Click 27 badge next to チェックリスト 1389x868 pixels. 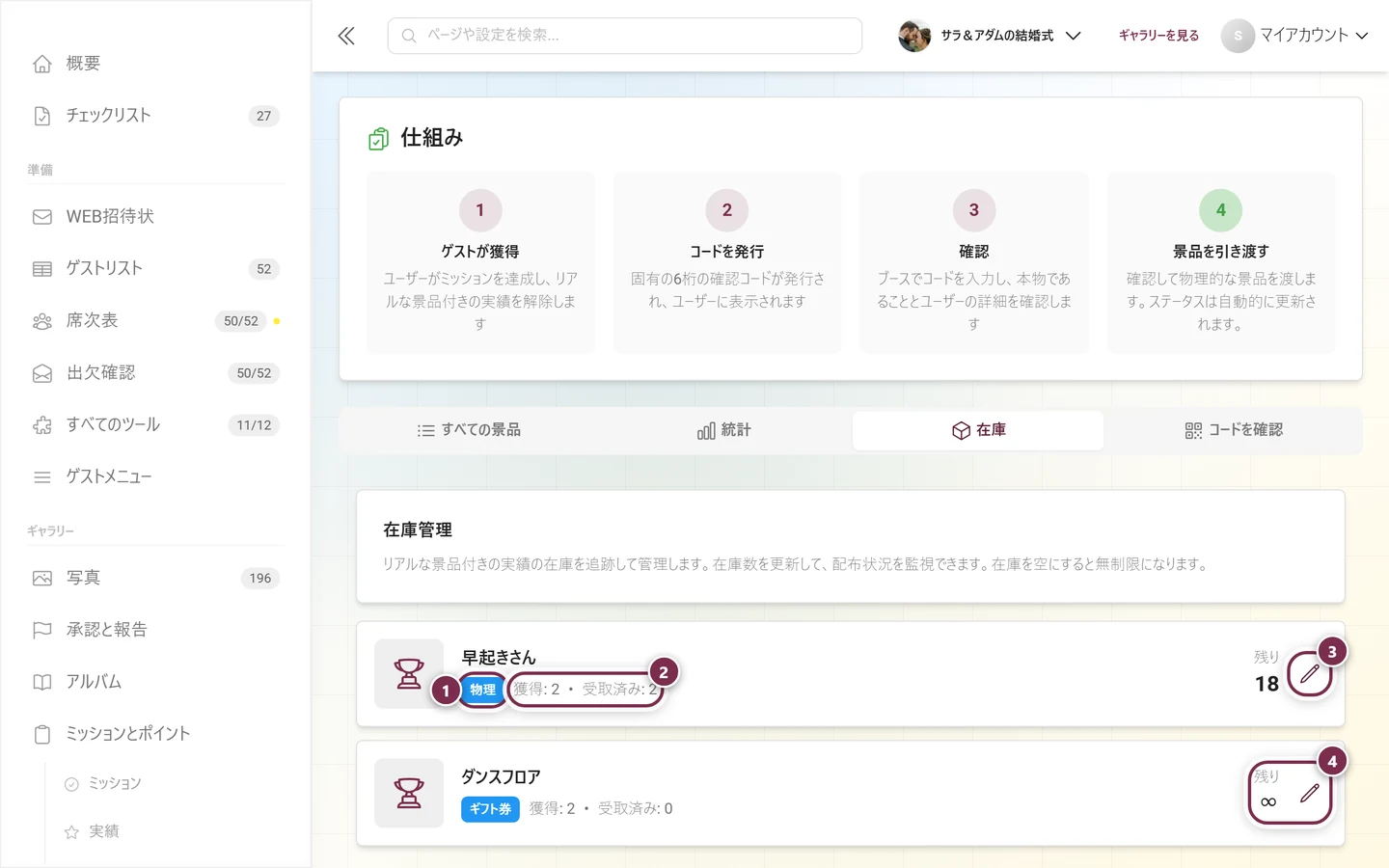(264, 116)
